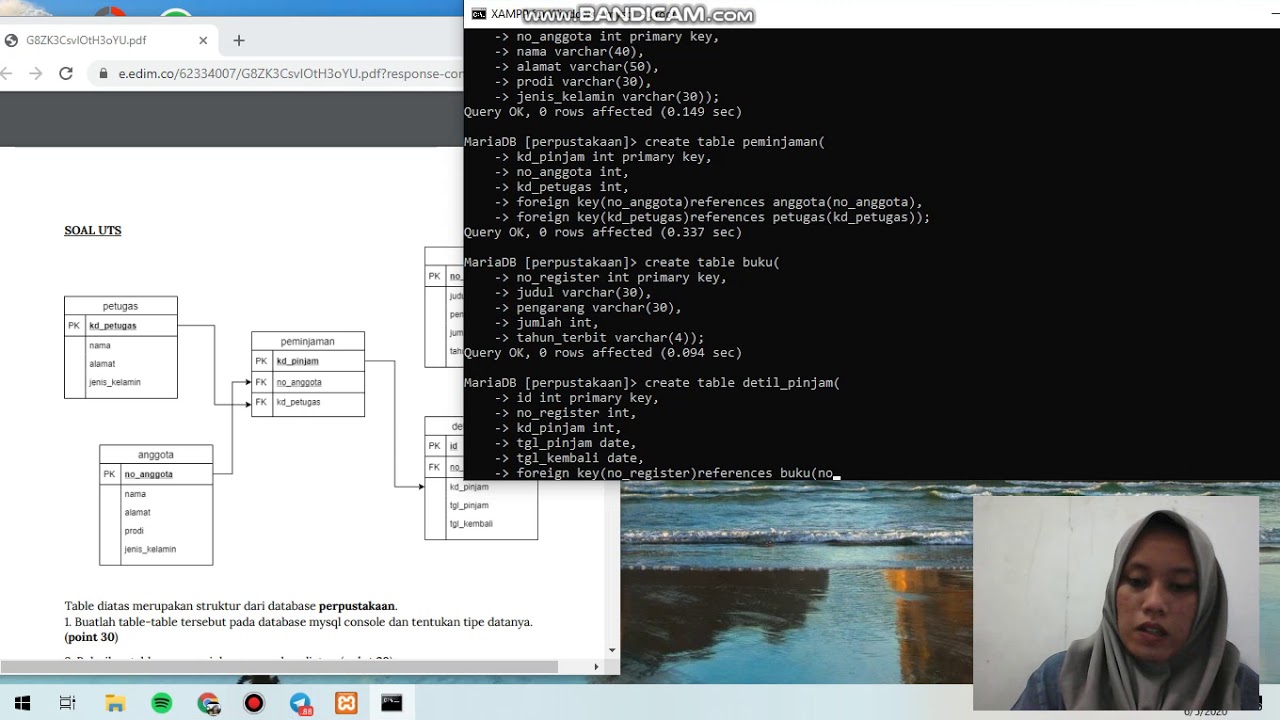
Task: Click 'create table buku(' console line
Action: 712,262
